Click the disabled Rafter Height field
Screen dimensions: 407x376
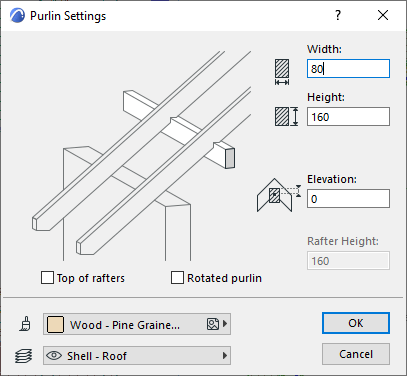(x=348, y=261)
